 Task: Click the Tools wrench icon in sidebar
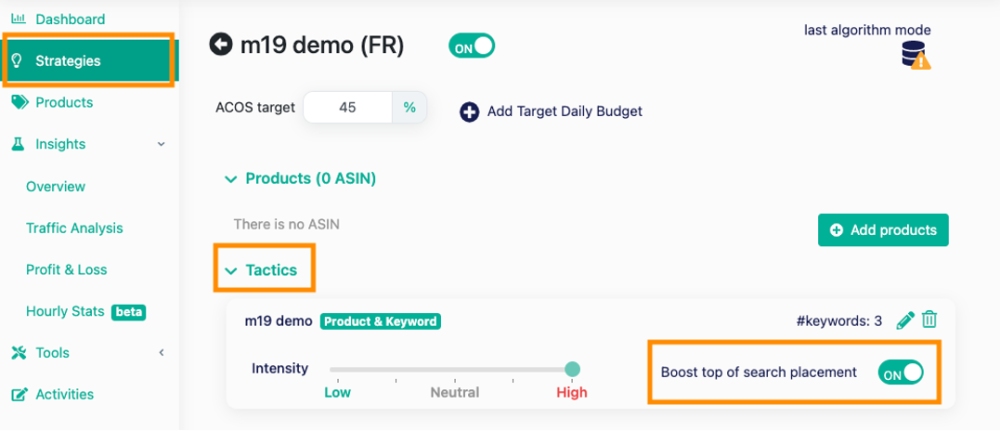(19, 352)
